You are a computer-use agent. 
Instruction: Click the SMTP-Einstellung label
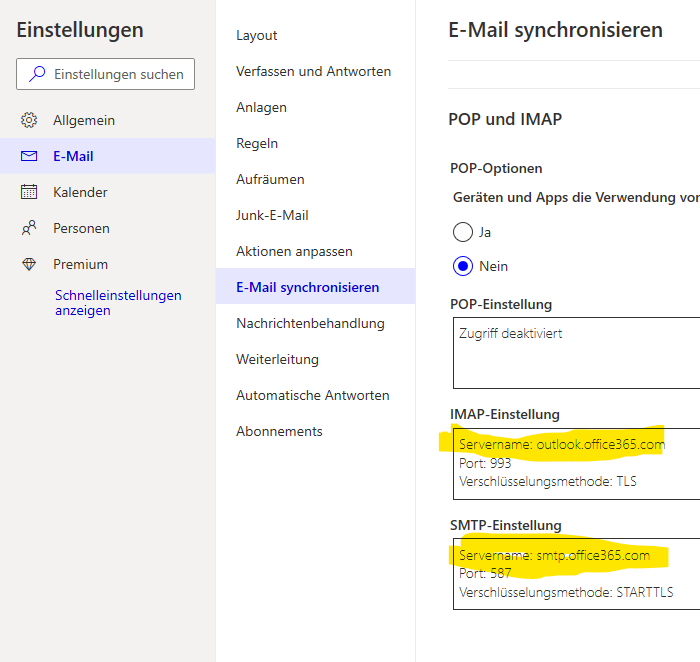coord(505,525)
